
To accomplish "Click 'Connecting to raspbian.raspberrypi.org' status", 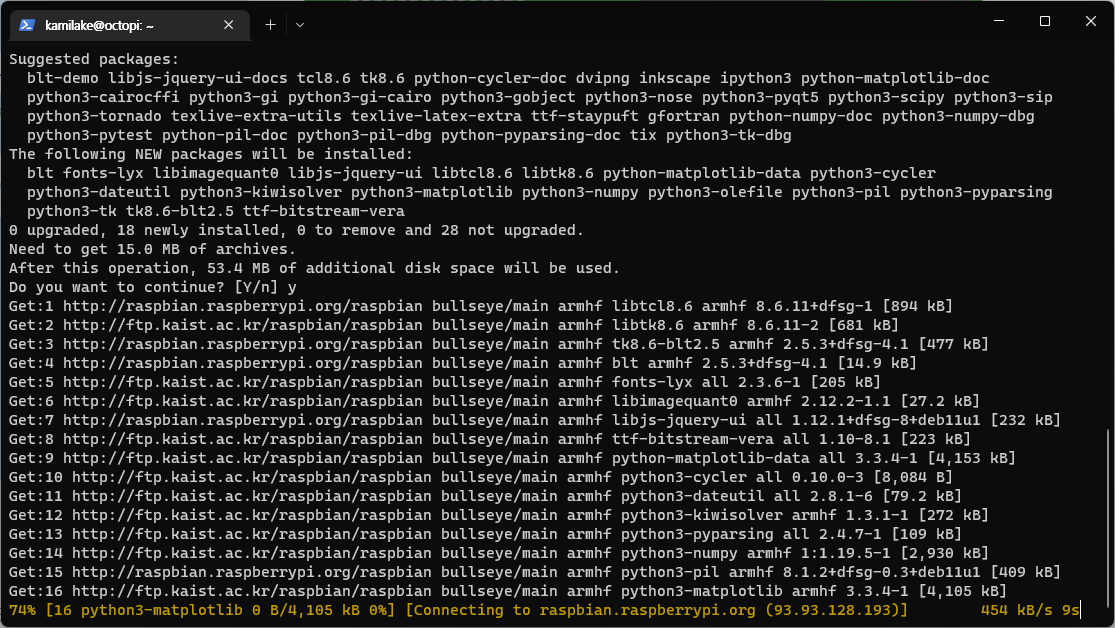I will pyautogui.click(x=656, y=610).
